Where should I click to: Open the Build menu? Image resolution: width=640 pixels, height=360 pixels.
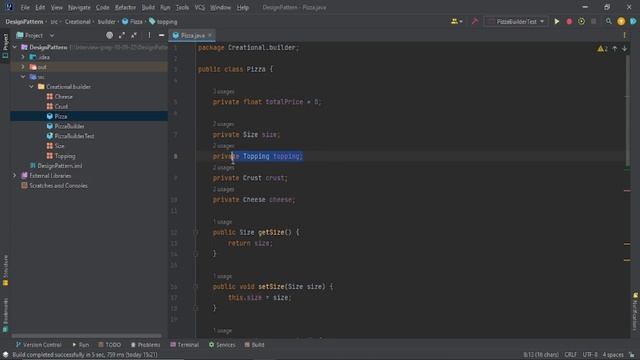tap(148, 7)
